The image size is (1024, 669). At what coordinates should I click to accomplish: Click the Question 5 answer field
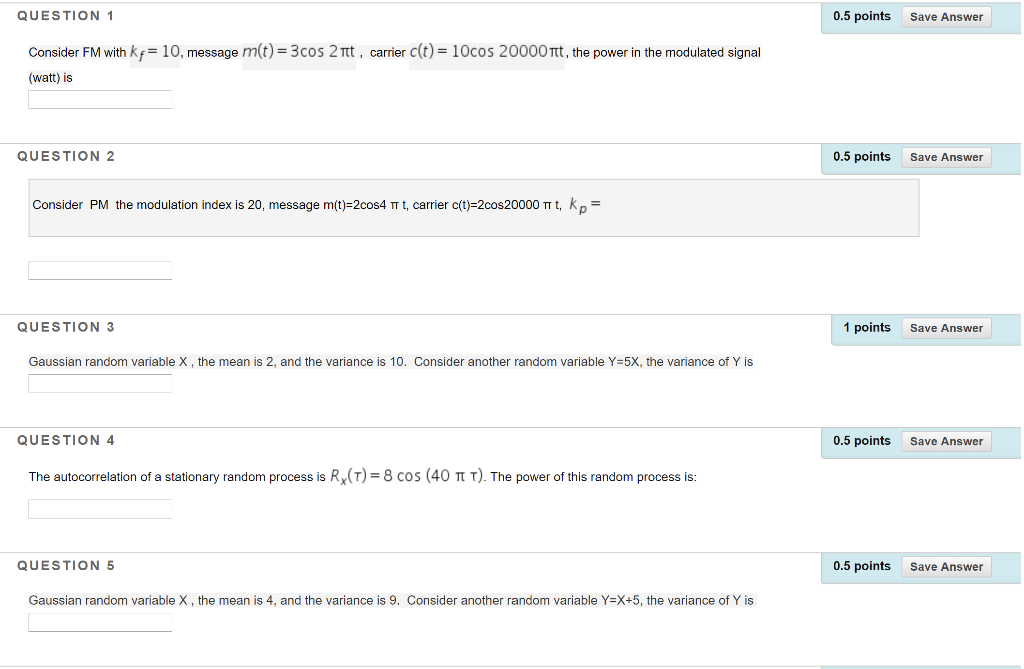[100, 623]
